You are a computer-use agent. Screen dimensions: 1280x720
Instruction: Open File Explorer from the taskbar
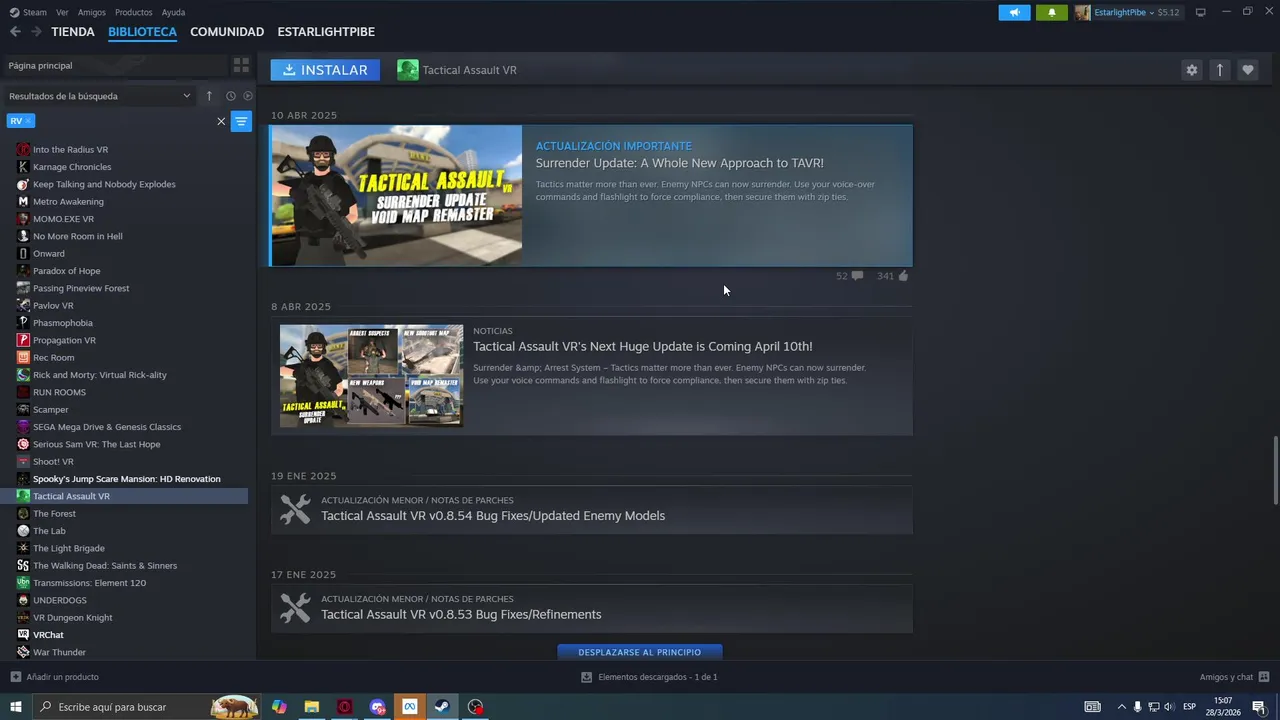pos(312,707)
